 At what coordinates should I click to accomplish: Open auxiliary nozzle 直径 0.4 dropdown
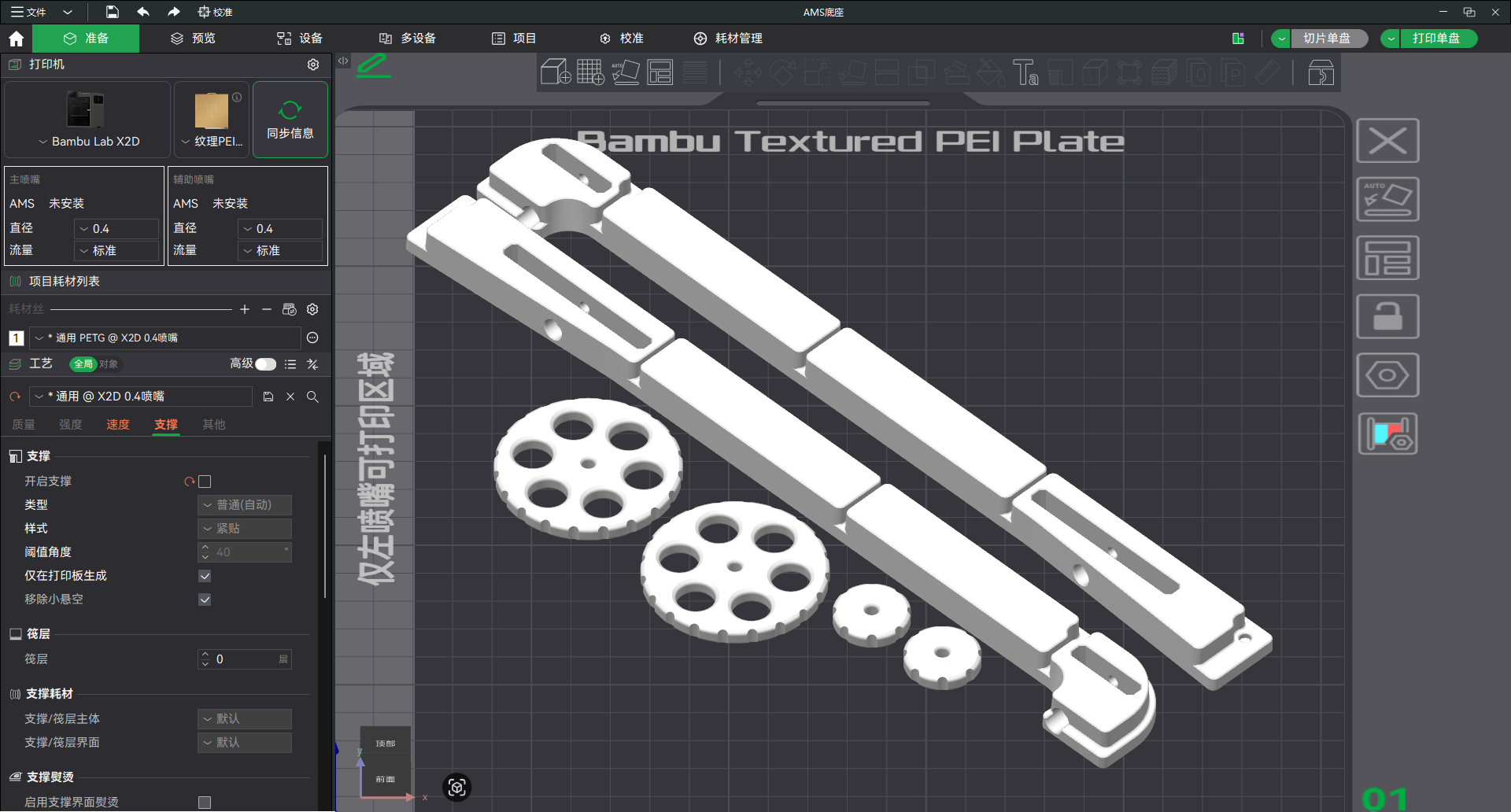(x=280, y=229)
